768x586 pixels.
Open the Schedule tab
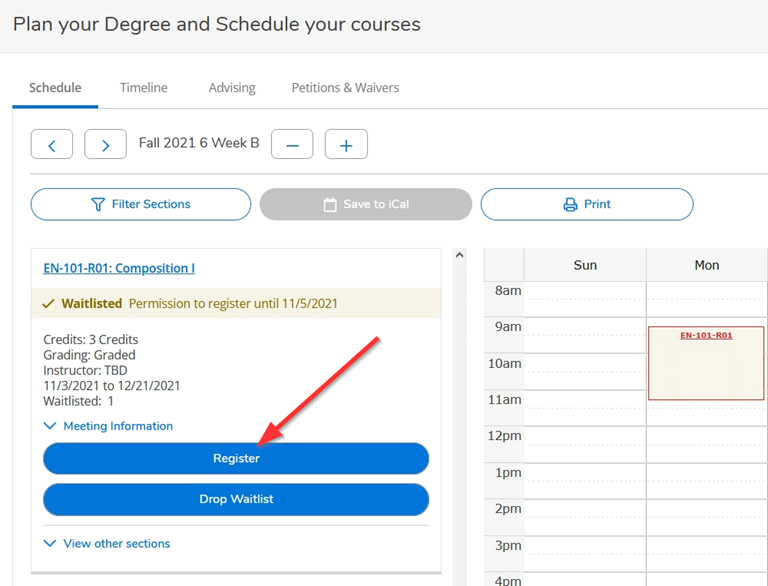coord(55,88)
